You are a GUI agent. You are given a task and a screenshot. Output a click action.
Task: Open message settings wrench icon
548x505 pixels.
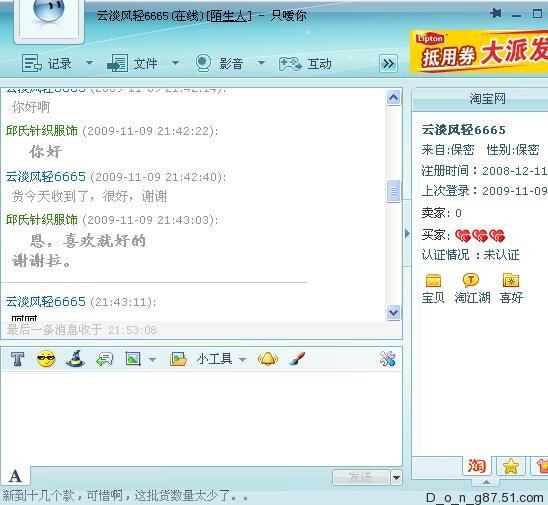(387, 359)
